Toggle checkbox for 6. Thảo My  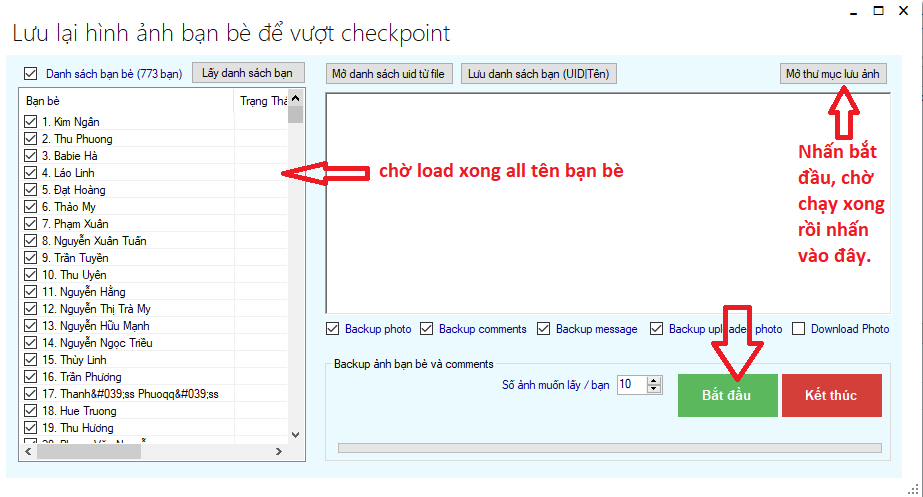(x=31, y=207)
